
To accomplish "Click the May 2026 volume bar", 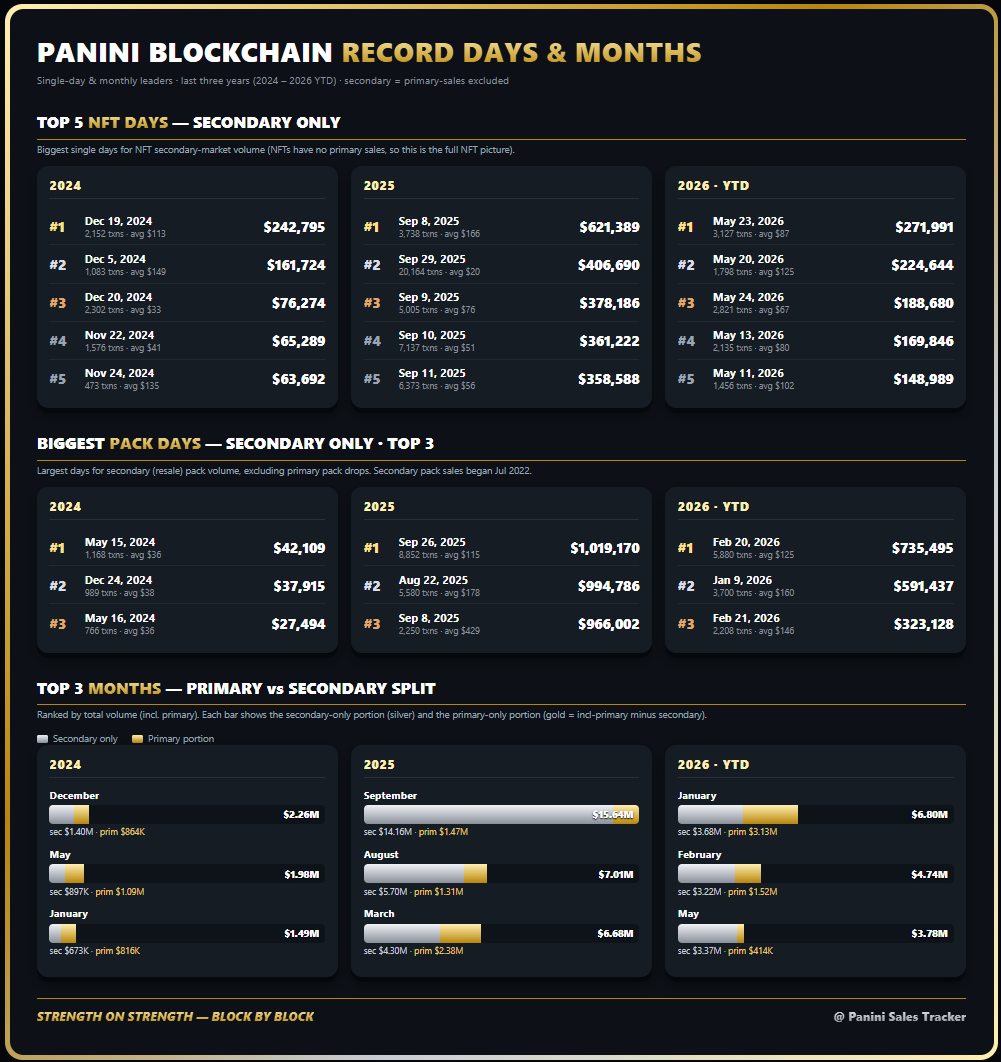I will point(815,933).
